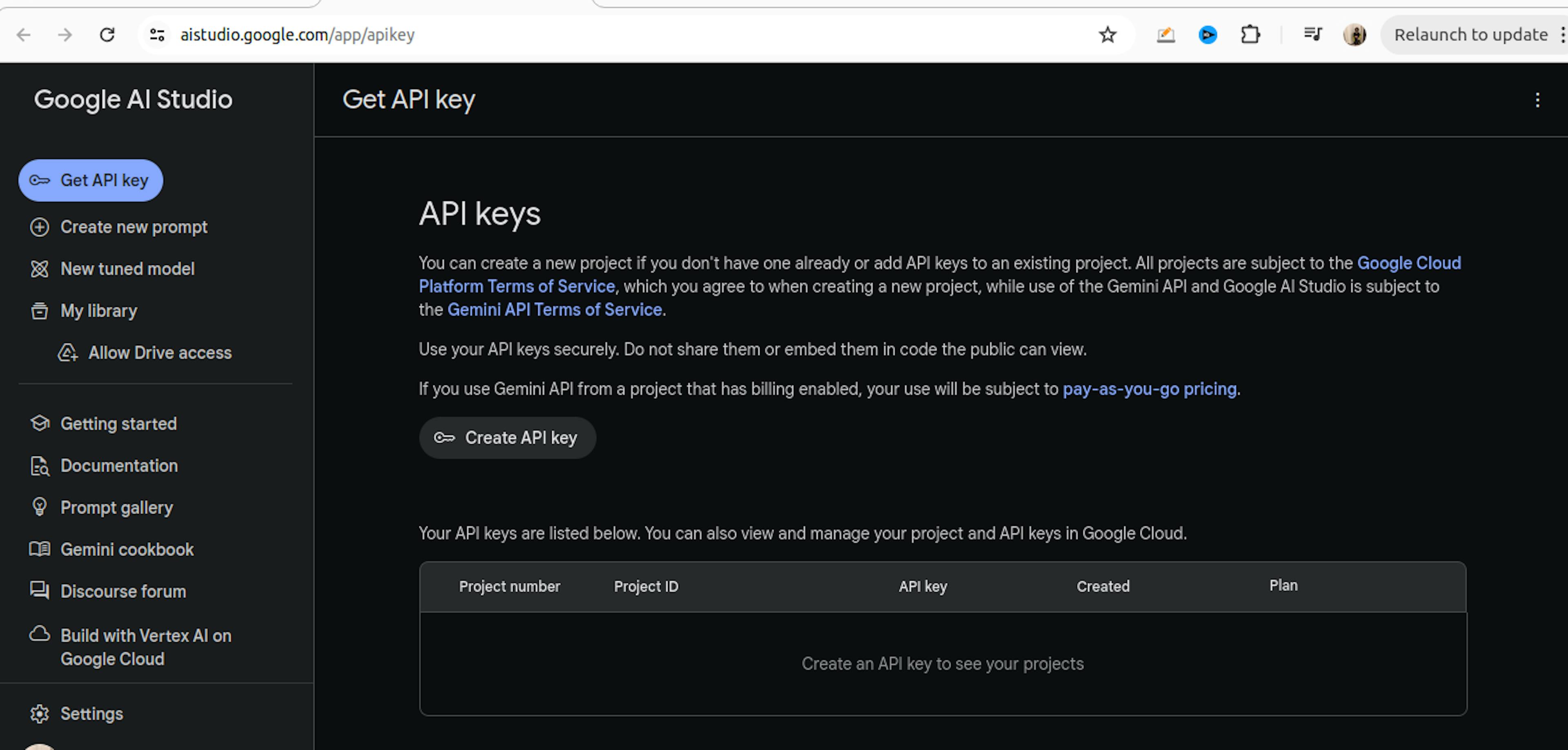The width and height of the screenshot is (1568, 750).
Task: Open the Gemini cookbook link
Action: 112,549
